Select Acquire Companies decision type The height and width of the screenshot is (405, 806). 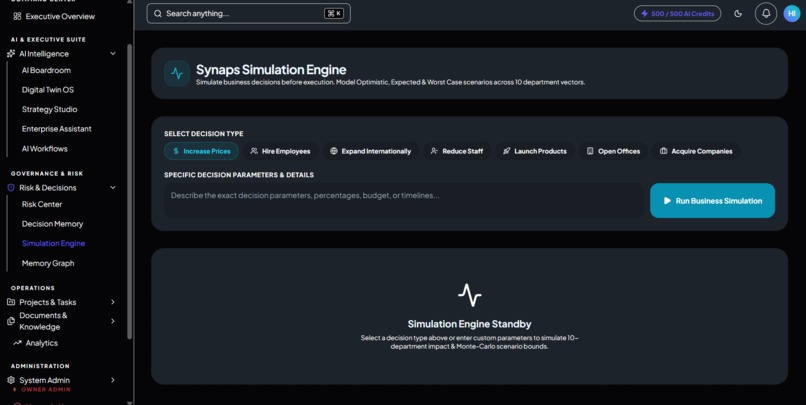pyautogui.click(x=696, y=151)
